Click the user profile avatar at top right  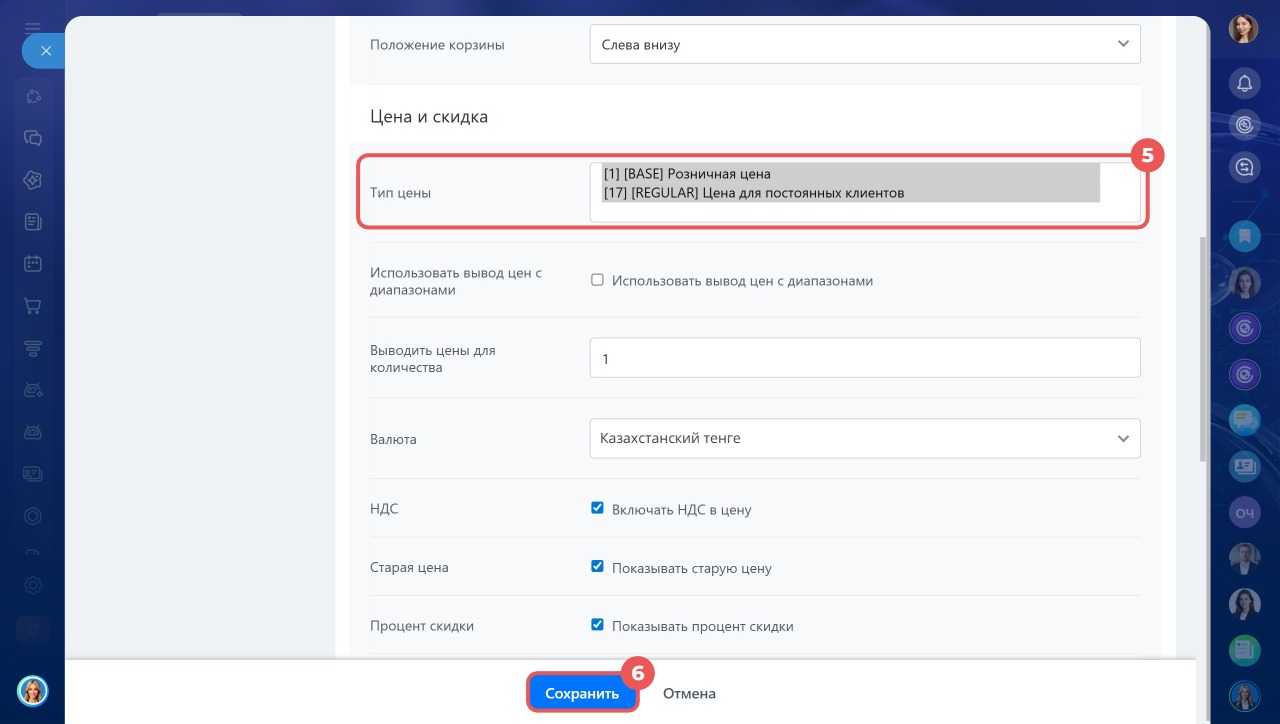(1243, 28)
